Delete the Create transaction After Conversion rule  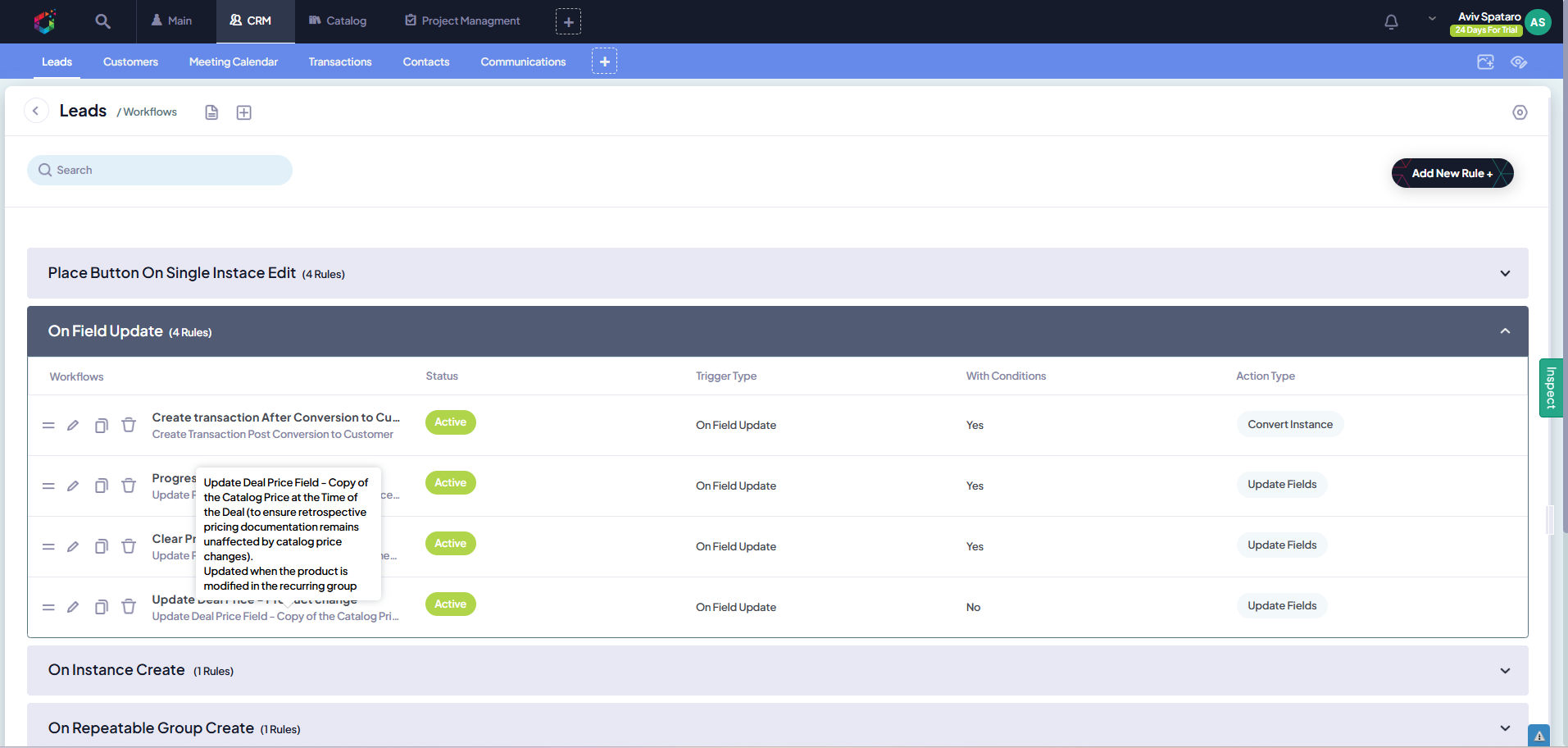[x=129, y=425]
